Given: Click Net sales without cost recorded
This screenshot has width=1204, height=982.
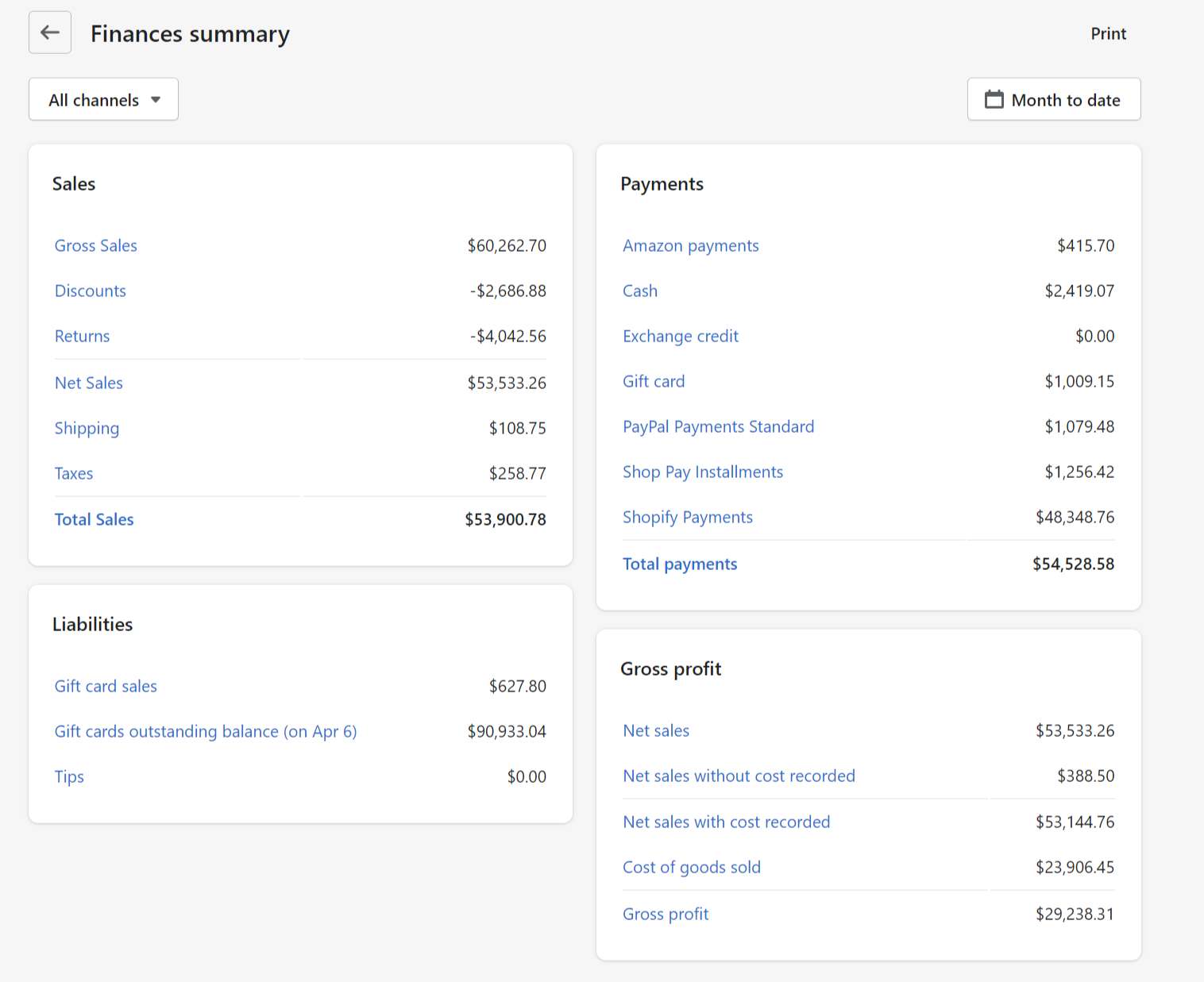Looking at the screenshot, I should point(739,776).
